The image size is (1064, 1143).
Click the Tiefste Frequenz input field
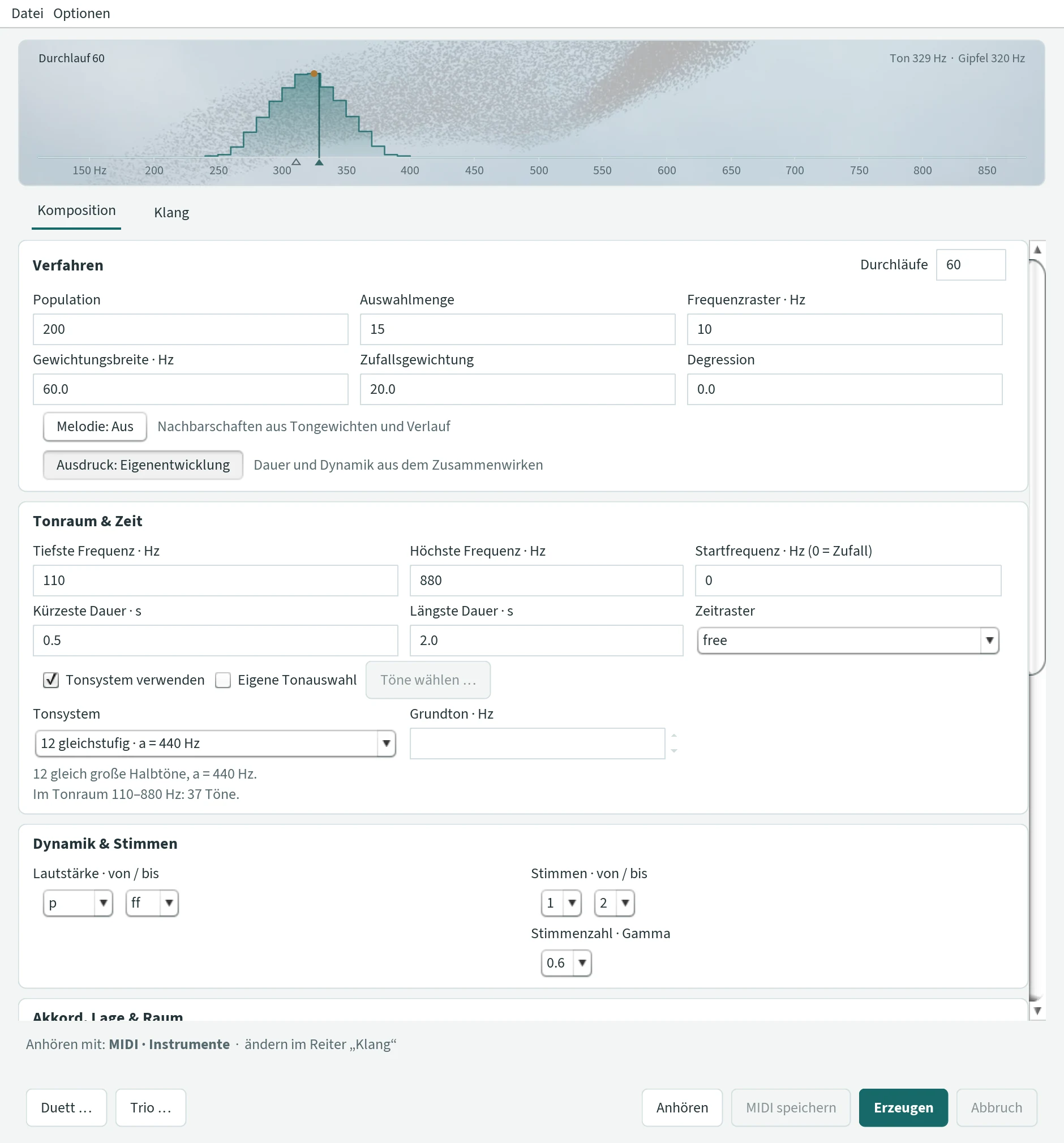215,581
